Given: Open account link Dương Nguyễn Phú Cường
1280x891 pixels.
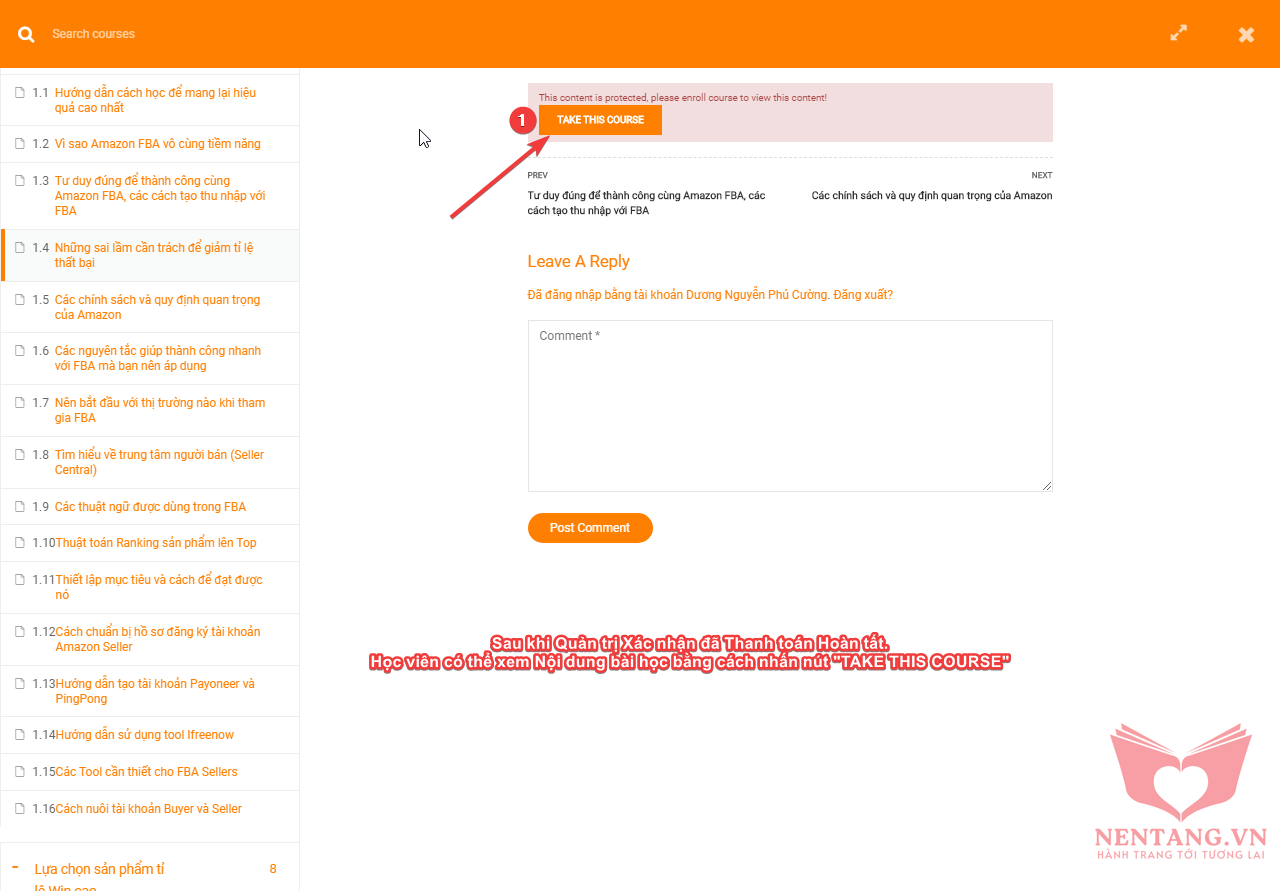Looking at the screenshot, I should click(x=757, y=295).
